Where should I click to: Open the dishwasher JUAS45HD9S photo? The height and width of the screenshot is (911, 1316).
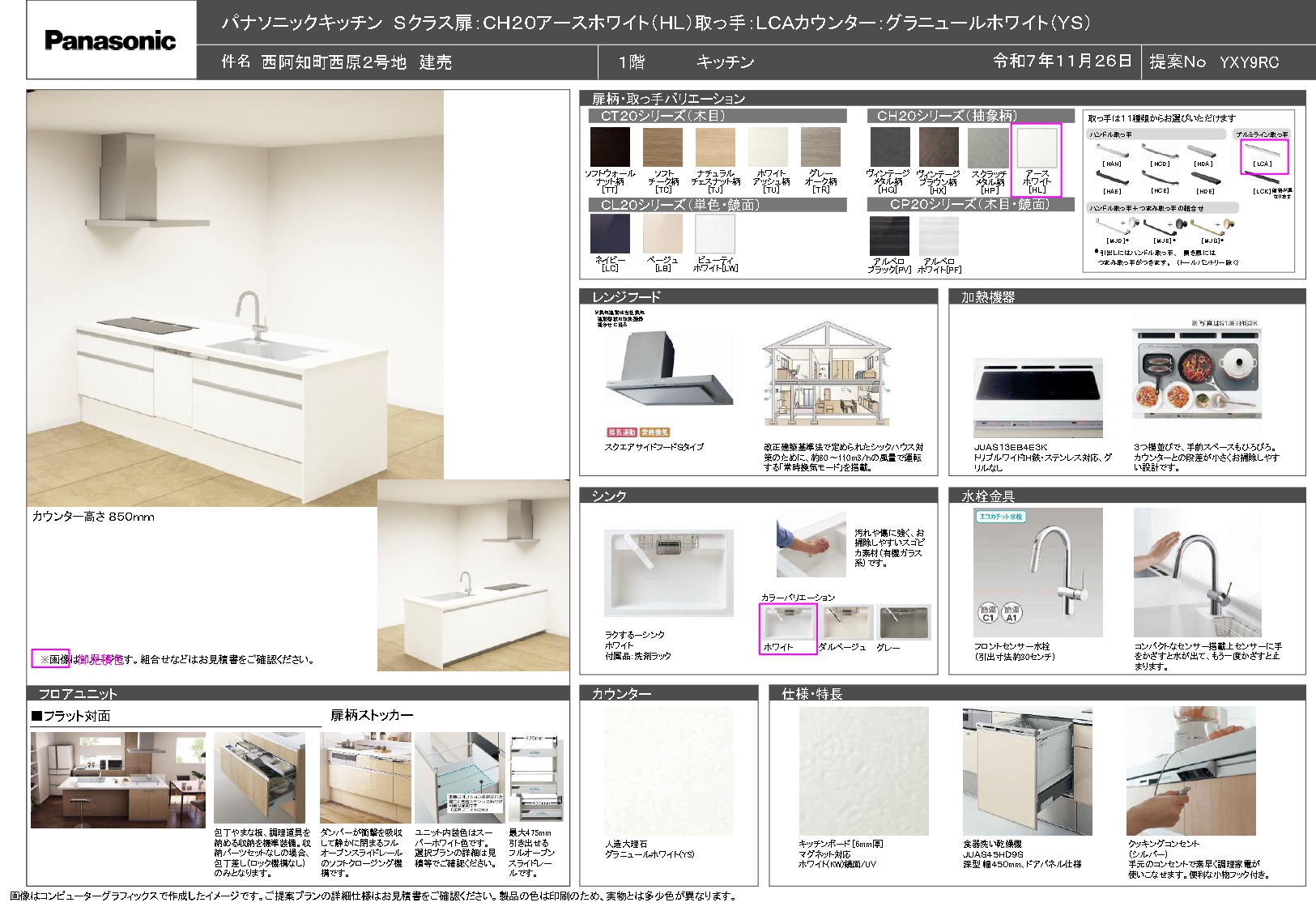pos(1026,771)
